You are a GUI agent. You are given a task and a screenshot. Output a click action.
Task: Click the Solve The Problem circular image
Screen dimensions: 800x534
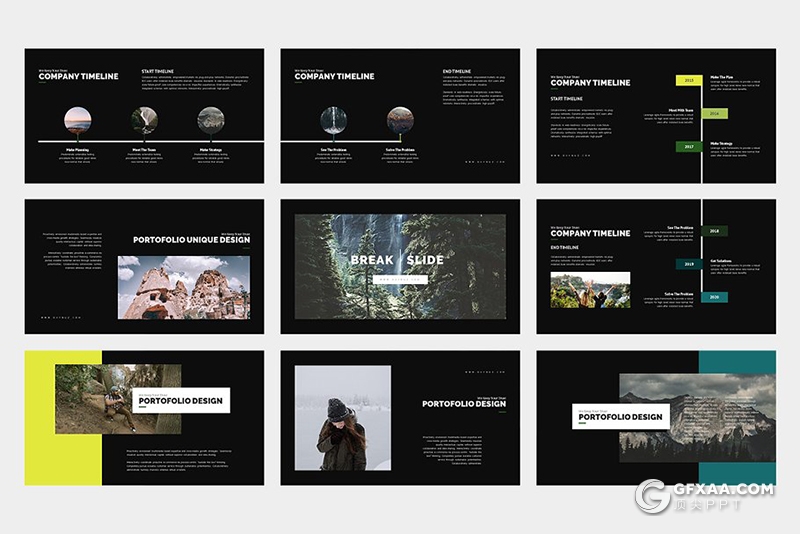click(400, 121)
